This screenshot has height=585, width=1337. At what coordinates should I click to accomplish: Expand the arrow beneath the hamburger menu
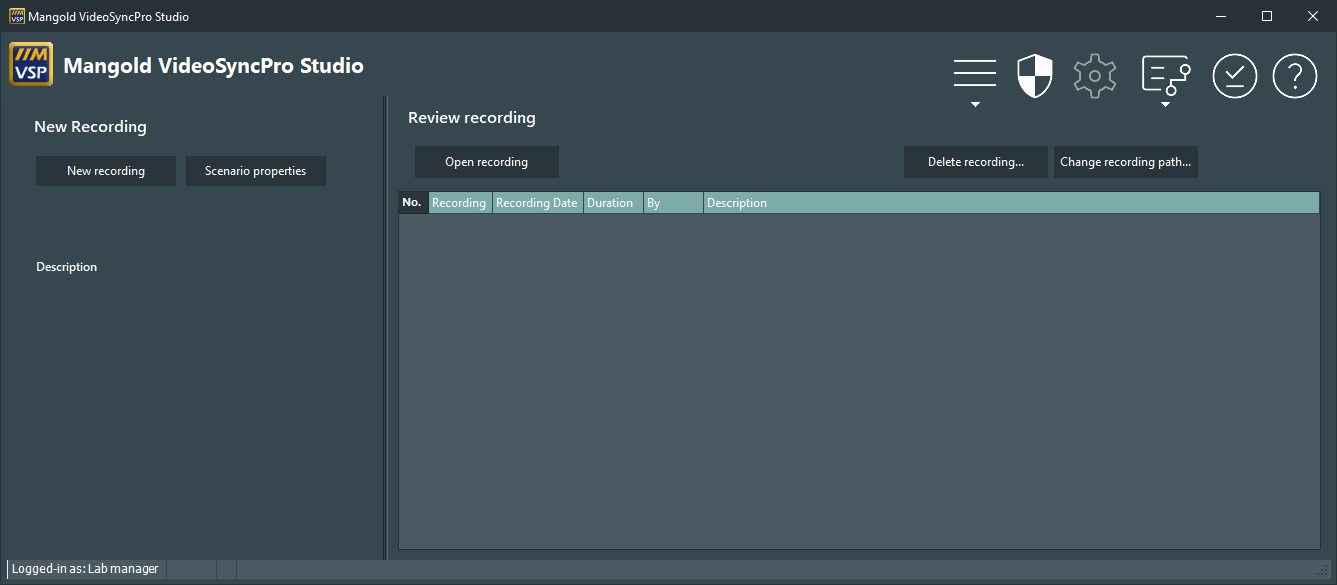click(x=975, y=104)
